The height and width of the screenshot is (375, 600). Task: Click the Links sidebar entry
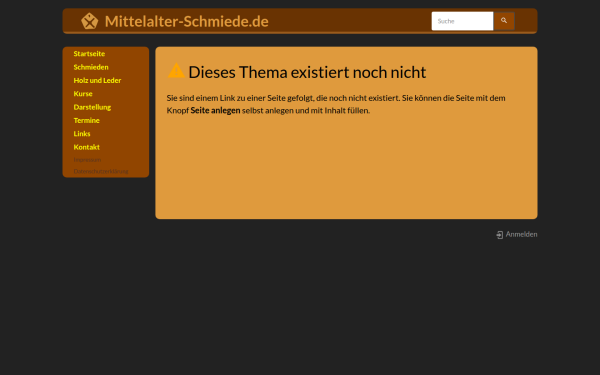click(x=82, y=134)
